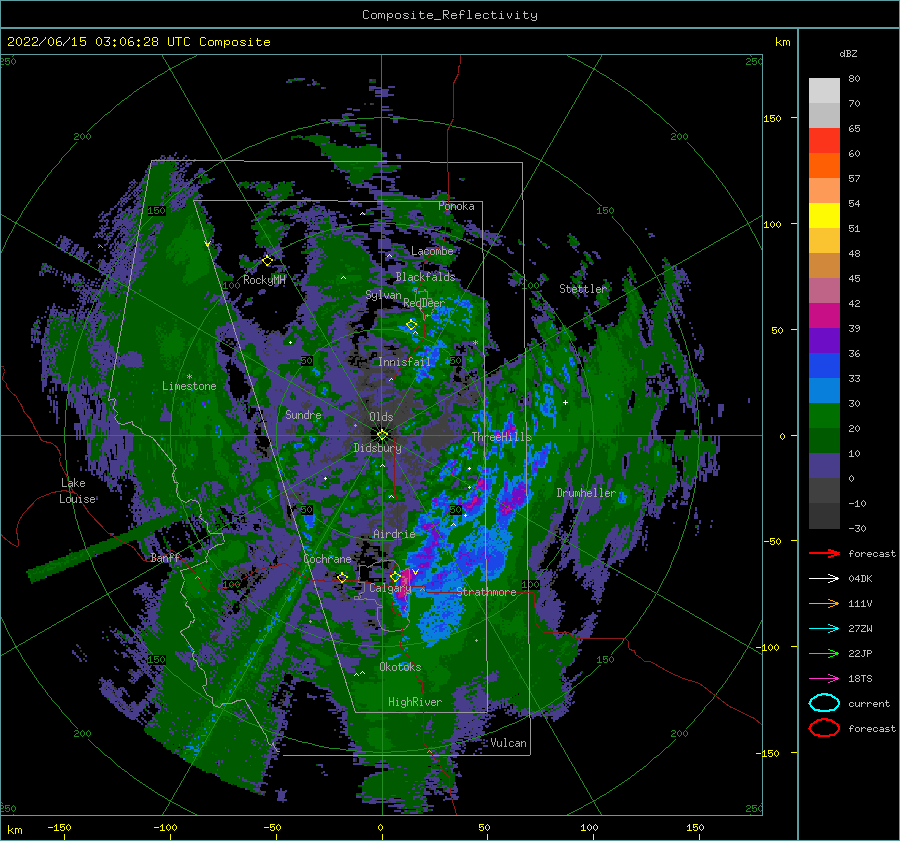Click the red forecast ellipse icon

coord(824,728)
